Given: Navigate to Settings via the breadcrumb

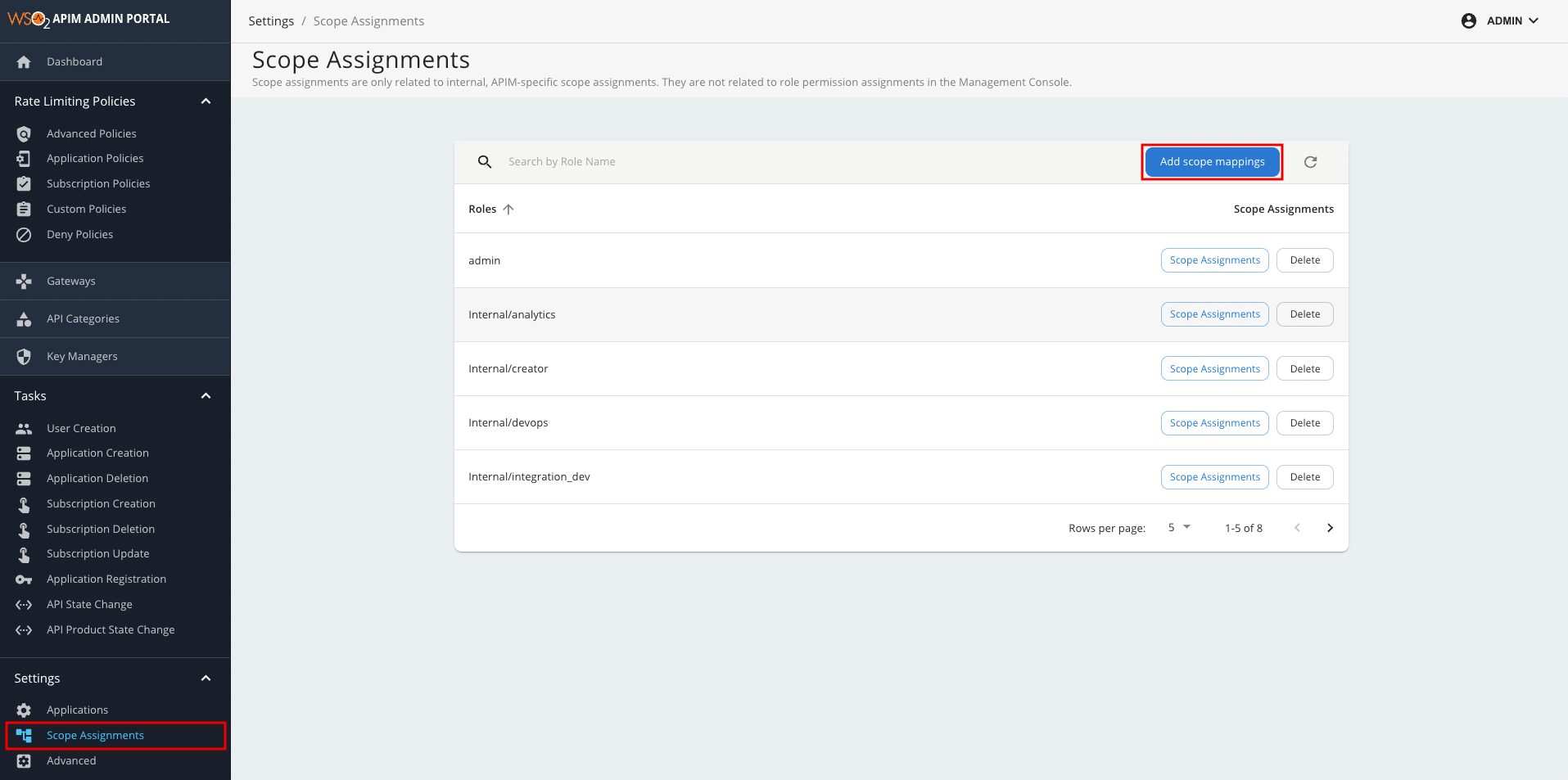Looking at the screenshot, I should pyautogui.click(x=271, y=20).
